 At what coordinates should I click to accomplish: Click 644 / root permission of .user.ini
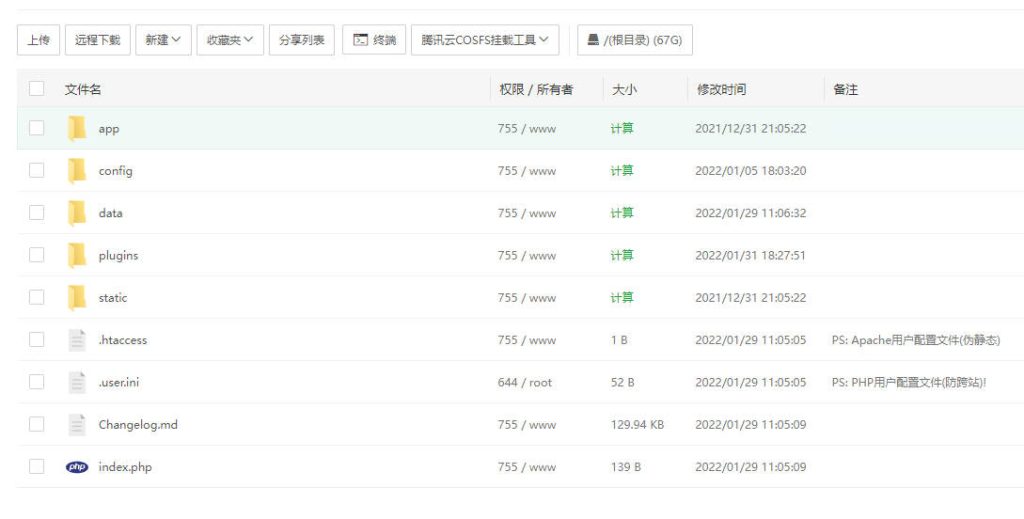pos(525,383)
